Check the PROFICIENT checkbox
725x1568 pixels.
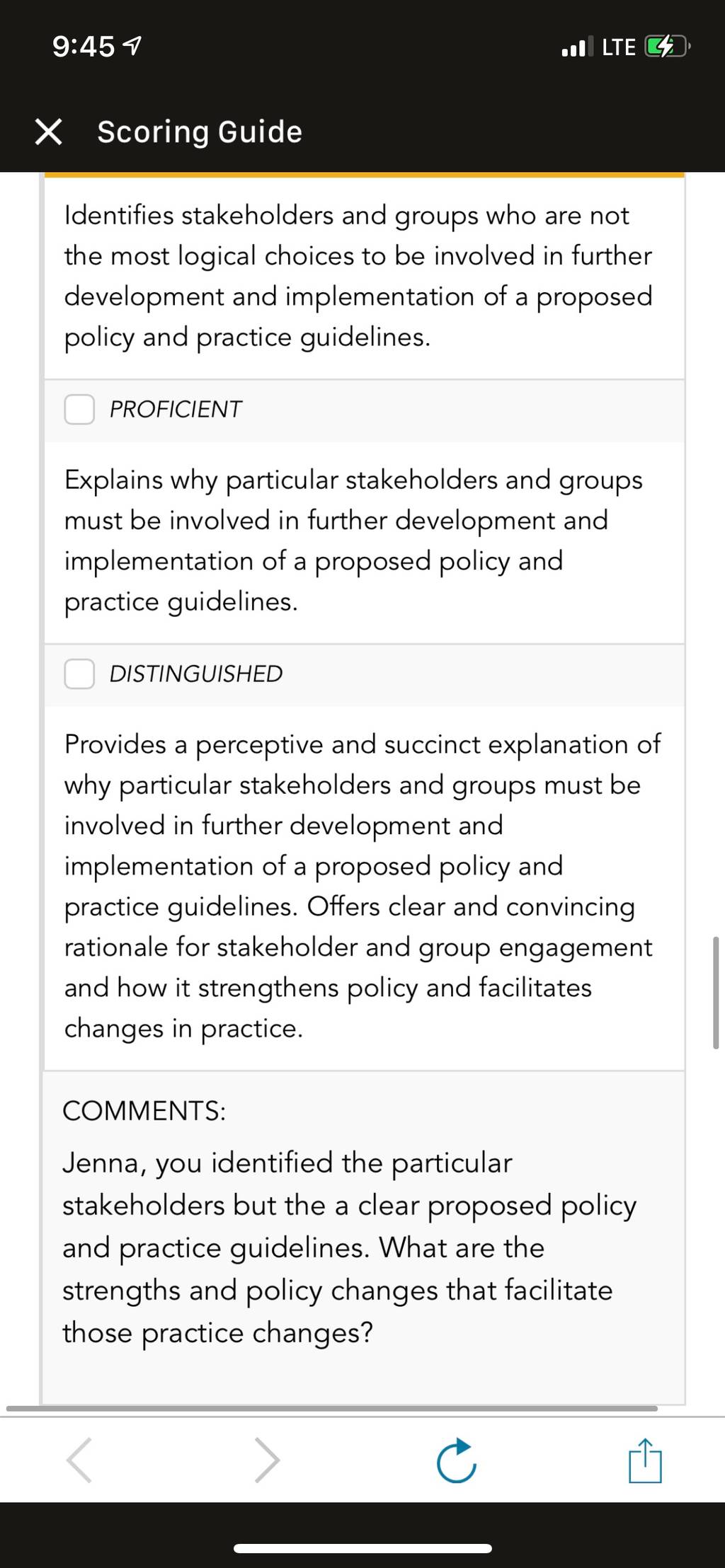tap(79, 409)
